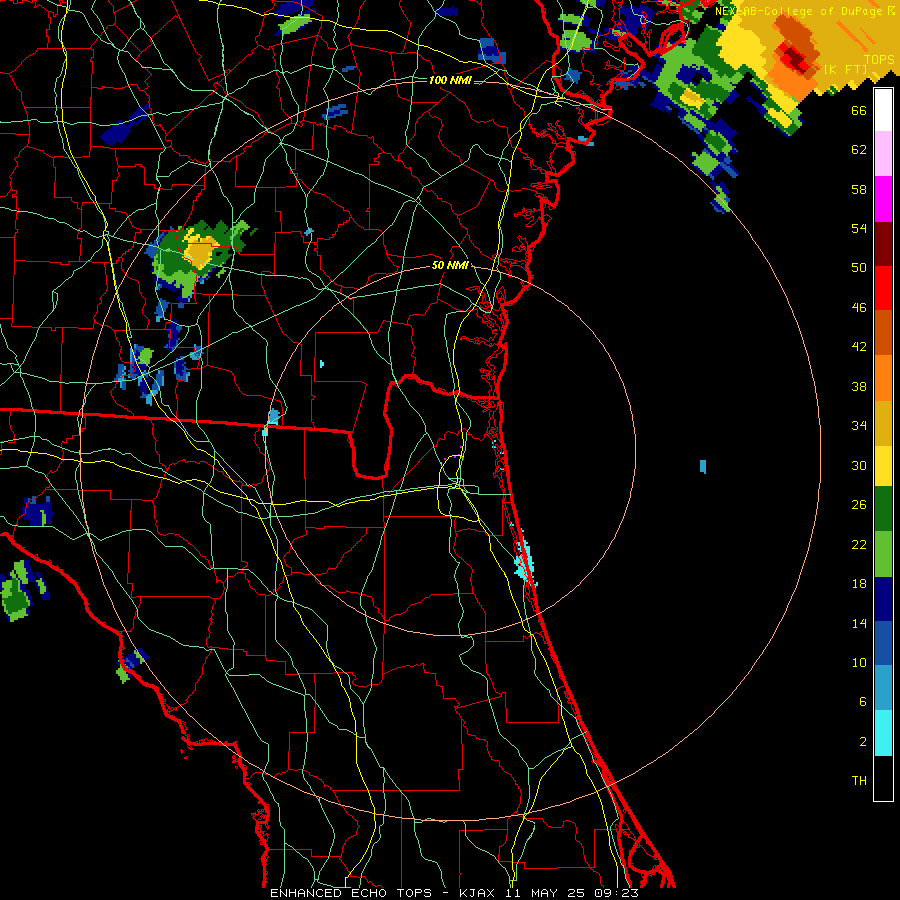Click the "66" scale label

pyautogui.click(x=859, y=110)
